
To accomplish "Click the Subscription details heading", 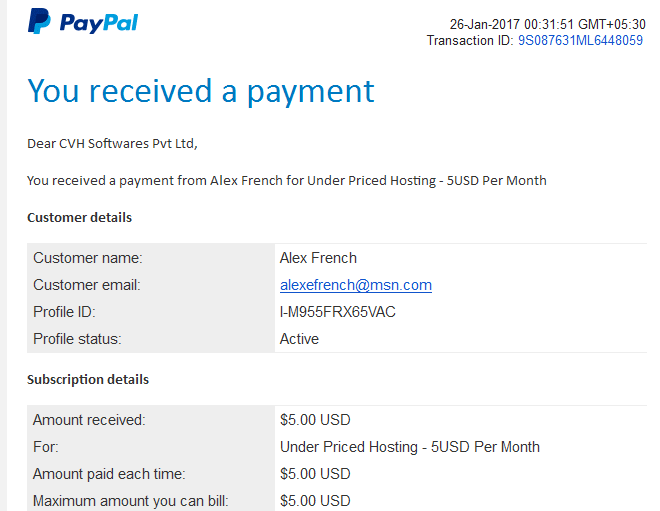I will (88, 380).
